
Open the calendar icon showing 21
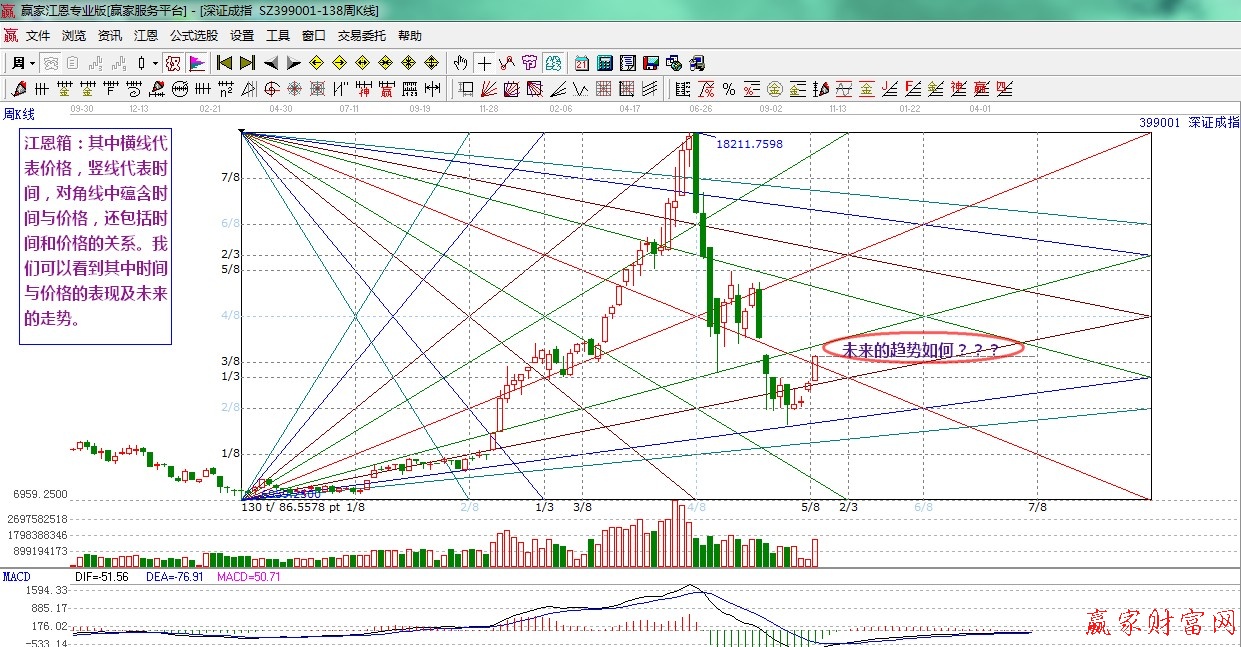(x=581, y=63)
